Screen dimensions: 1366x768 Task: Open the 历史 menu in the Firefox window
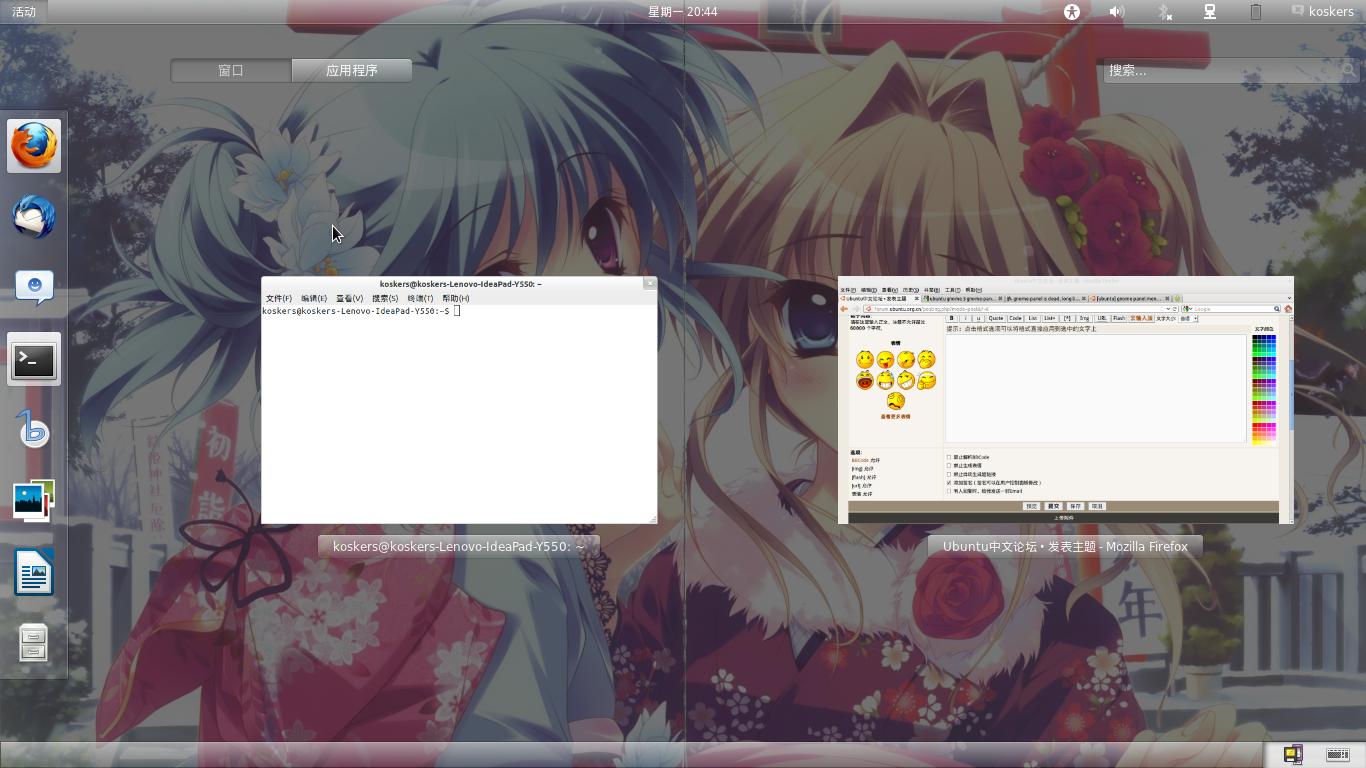[911, 290]
